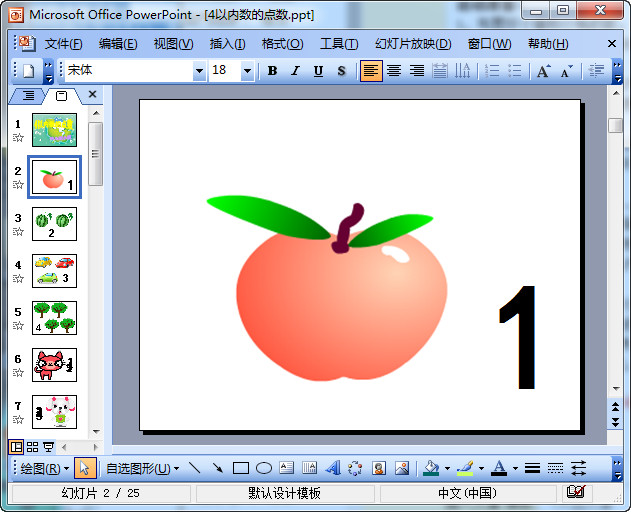Open the 绘图(R) drawing menu
The height and width of the screenshot is (512, 631).
pyautogui.click(x=45, y=469)
